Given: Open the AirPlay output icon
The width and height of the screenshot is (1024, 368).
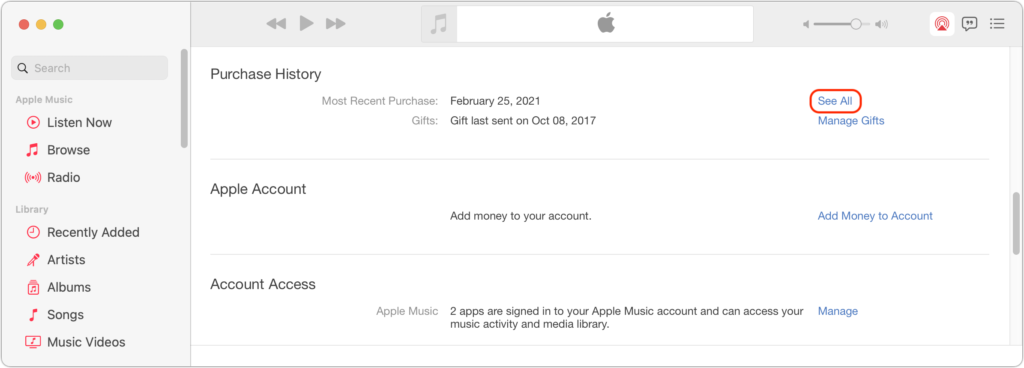Looking at the screenshot, I should 942,24.
